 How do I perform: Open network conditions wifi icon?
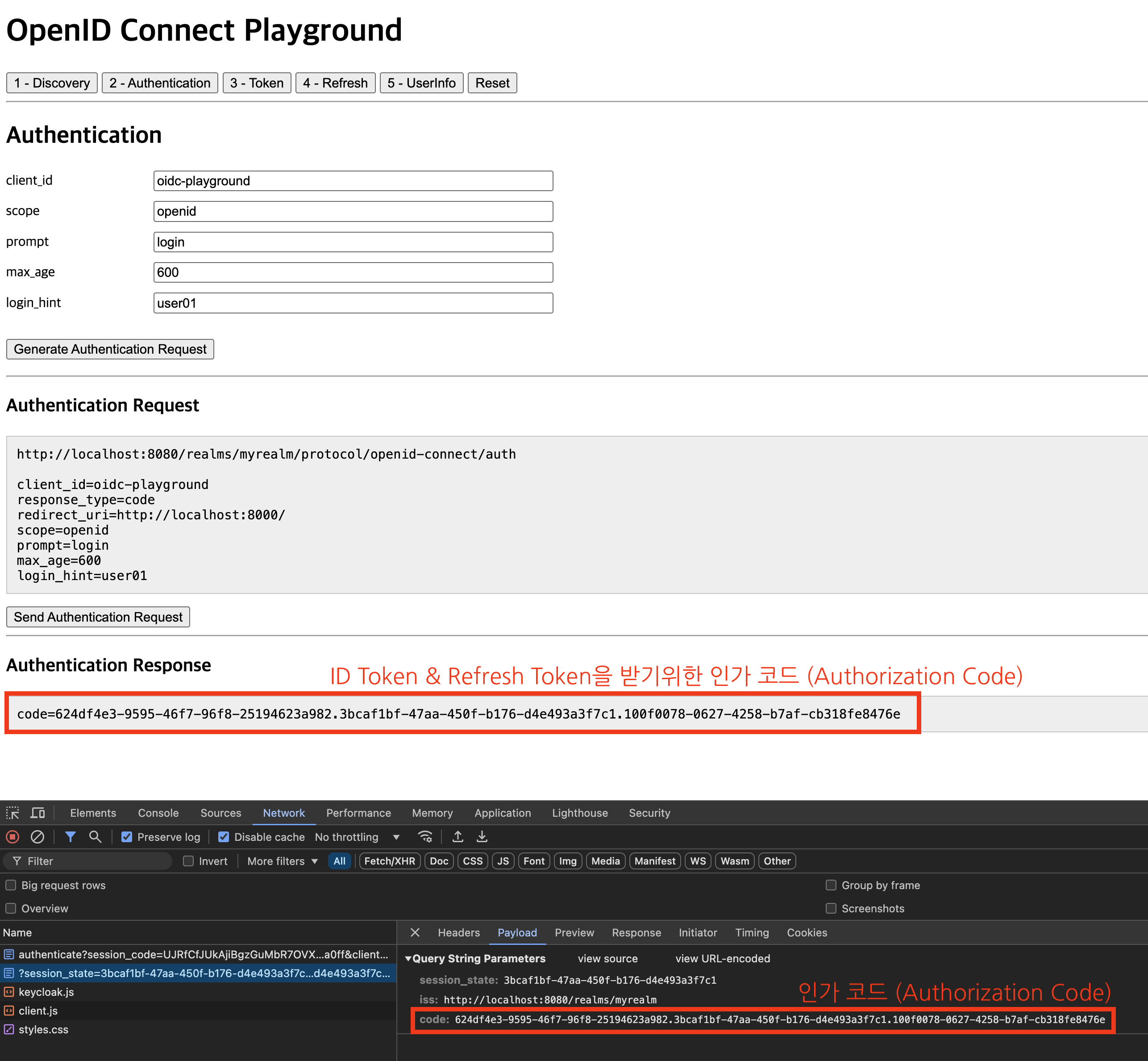425,837
